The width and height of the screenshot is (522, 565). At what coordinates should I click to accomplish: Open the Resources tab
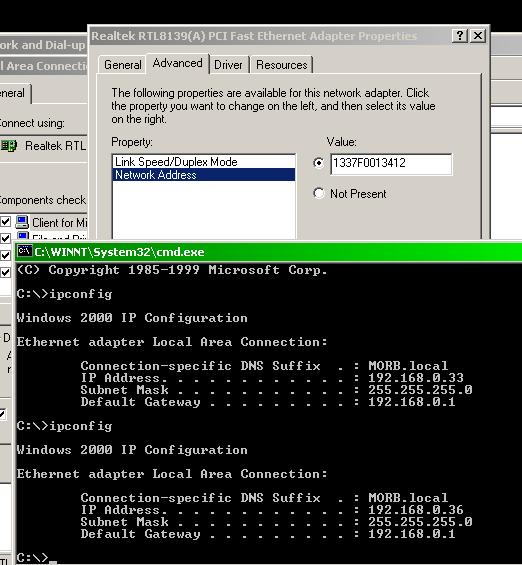[281, 65]
